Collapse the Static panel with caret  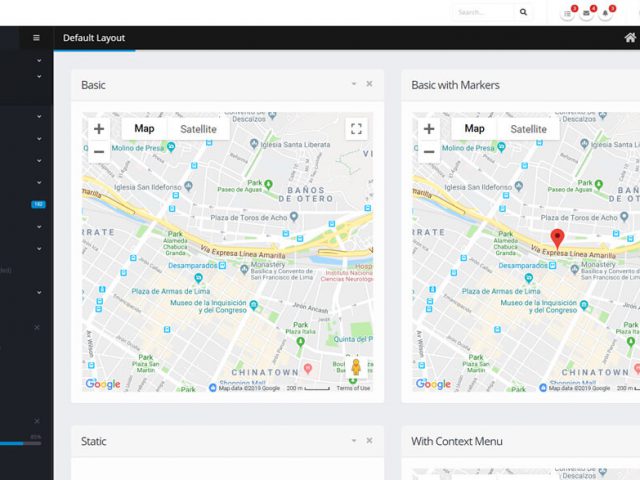point(353,441)
